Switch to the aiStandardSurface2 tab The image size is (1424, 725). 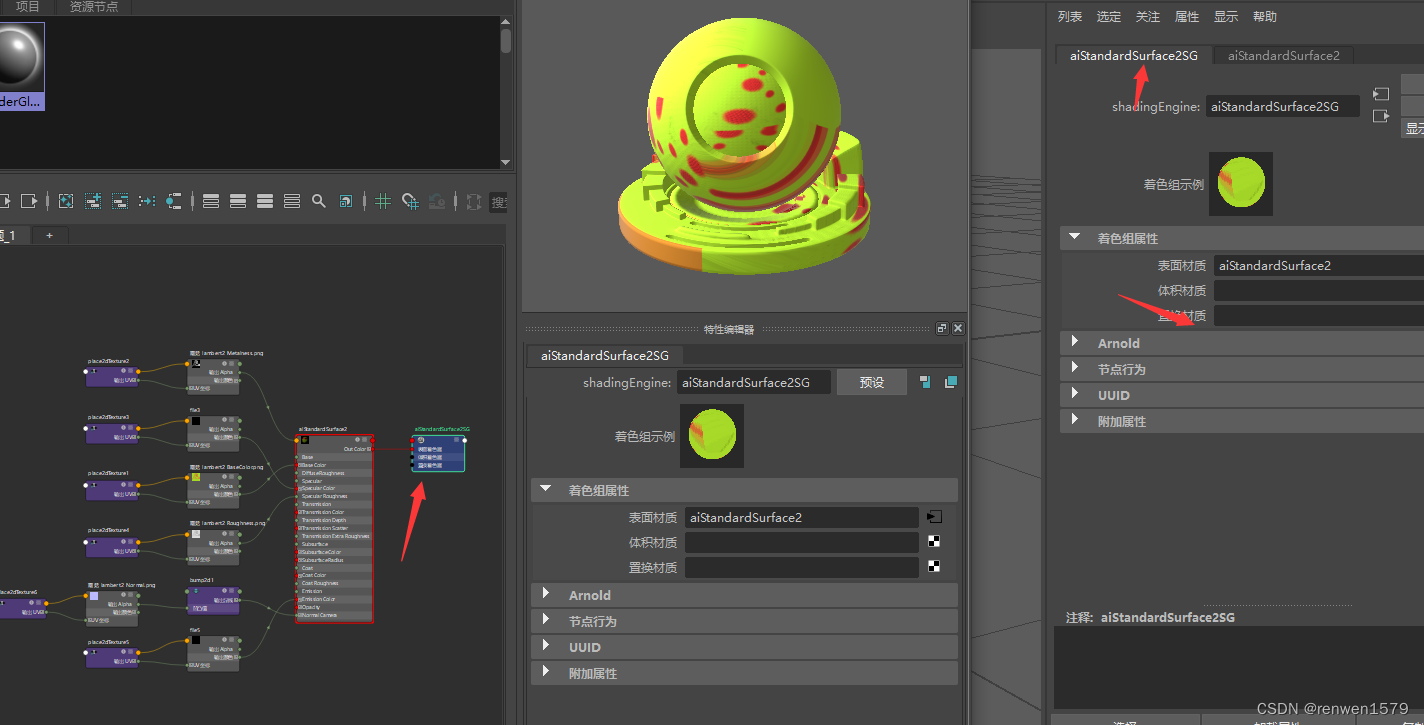coord(1283,55)
